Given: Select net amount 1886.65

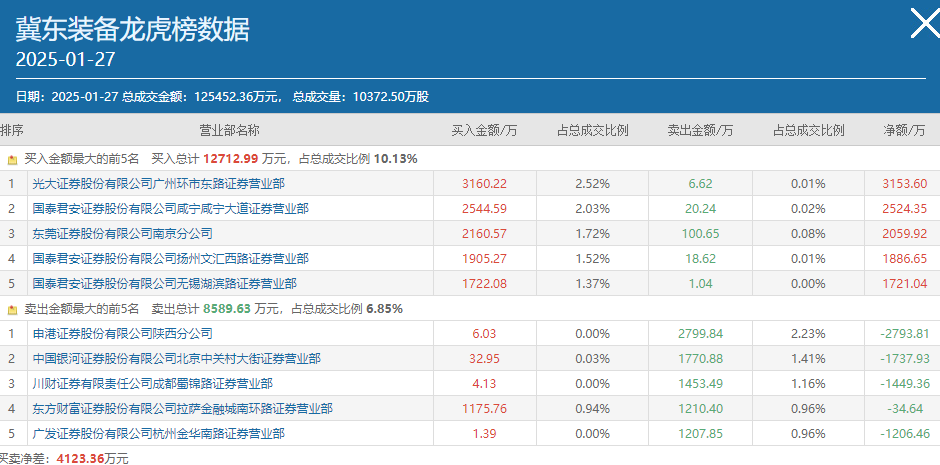Looking at the screenshot, I should 905,259.
